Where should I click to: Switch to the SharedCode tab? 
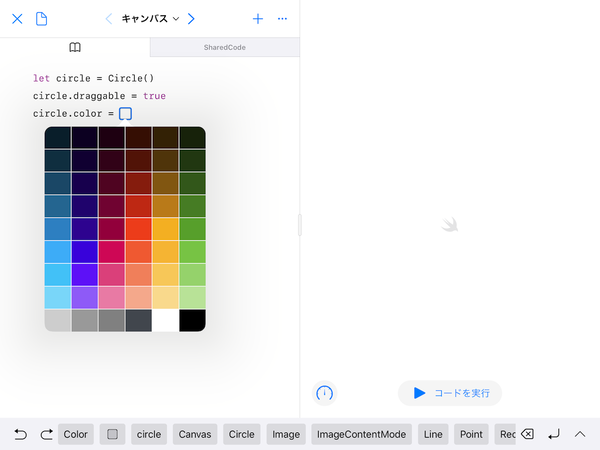224,47
